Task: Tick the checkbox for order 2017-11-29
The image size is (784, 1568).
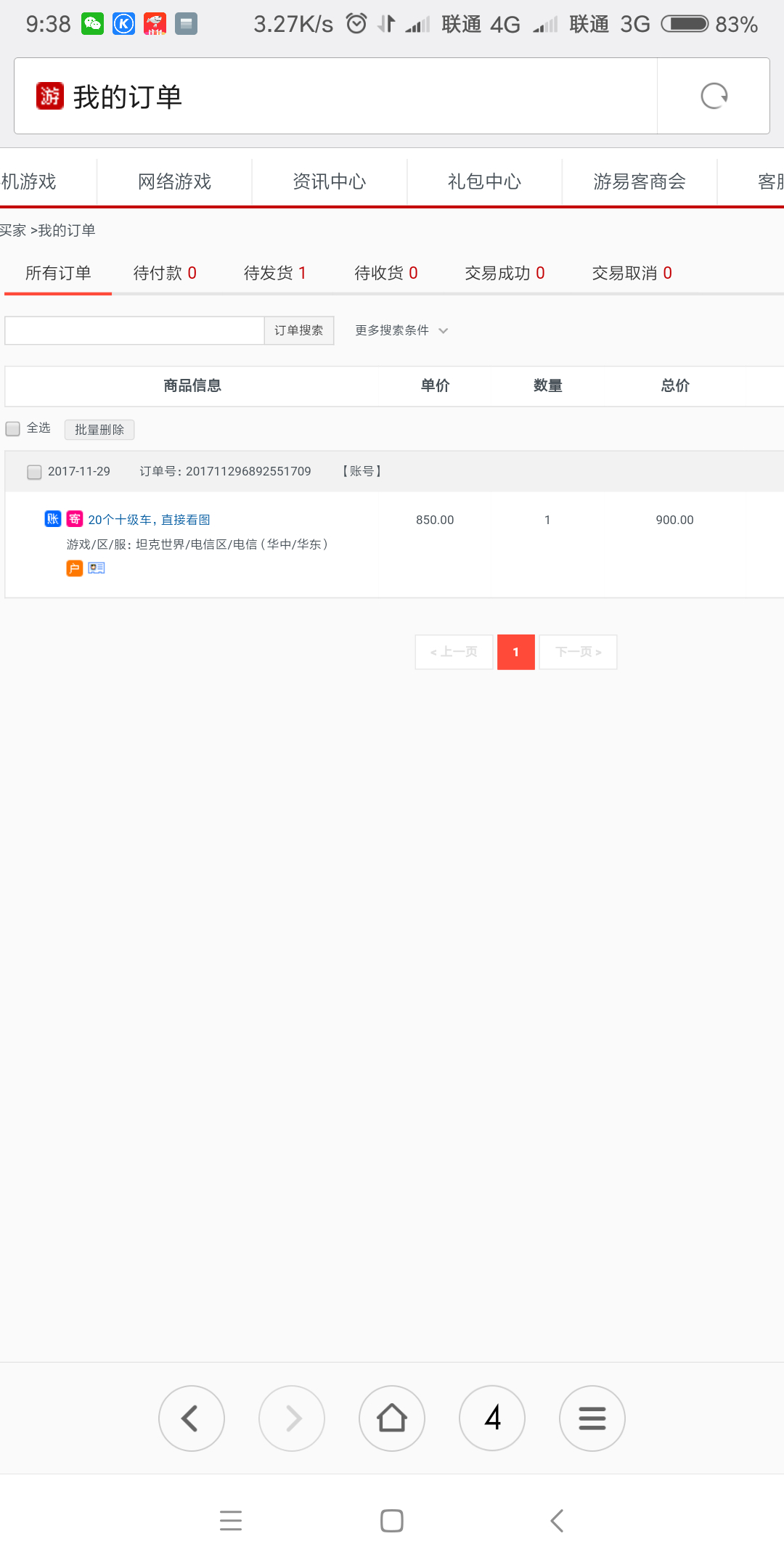Action: [34, 472]
